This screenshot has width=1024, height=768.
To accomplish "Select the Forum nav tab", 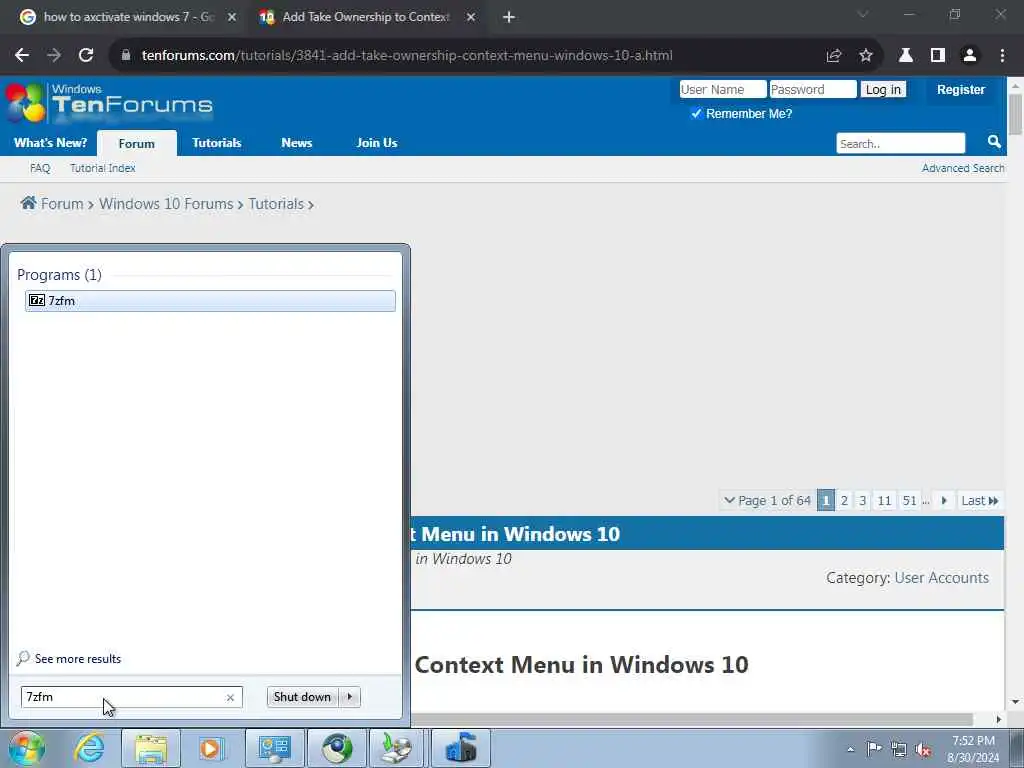I will (136, 143).
